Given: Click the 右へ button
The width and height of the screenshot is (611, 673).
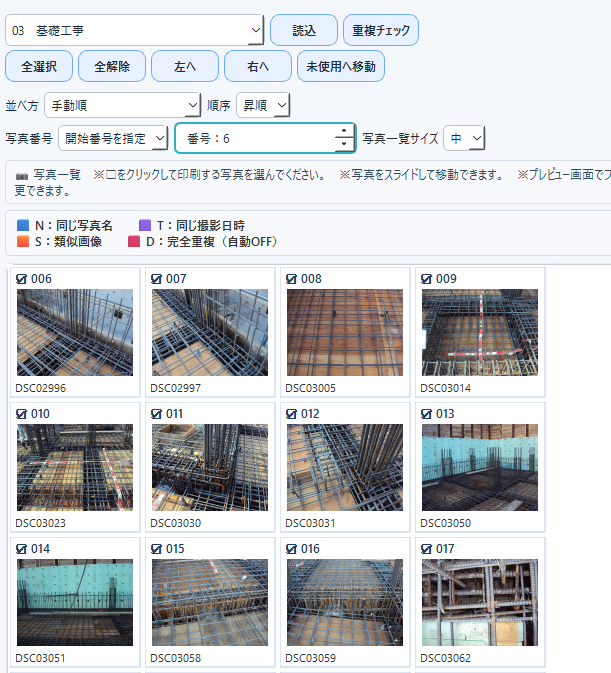Looking at the screenshot, I should point(257,66).
